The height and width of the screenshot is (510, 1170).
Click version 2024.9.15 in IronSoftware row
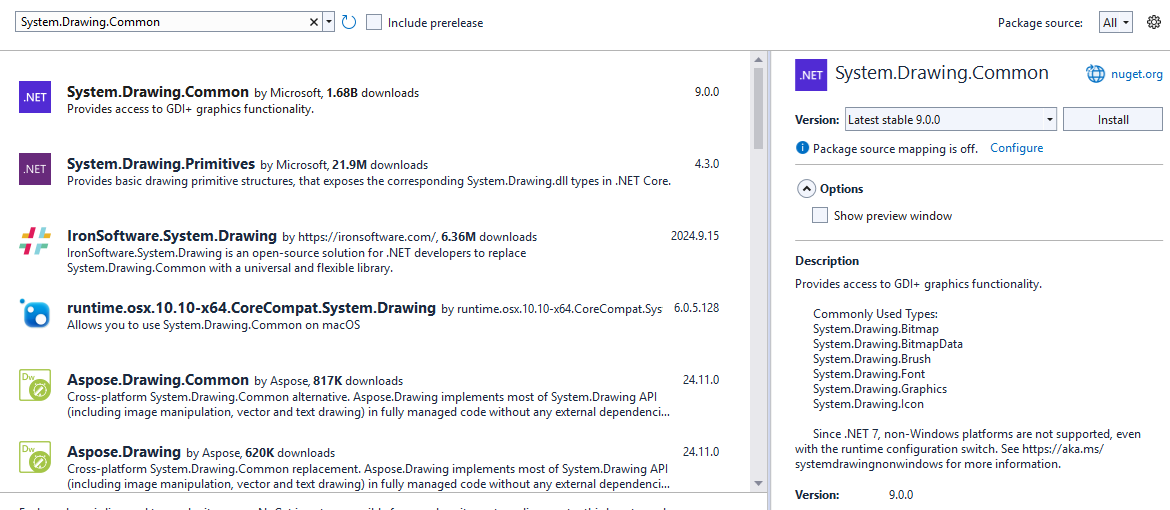coord(695,236)
